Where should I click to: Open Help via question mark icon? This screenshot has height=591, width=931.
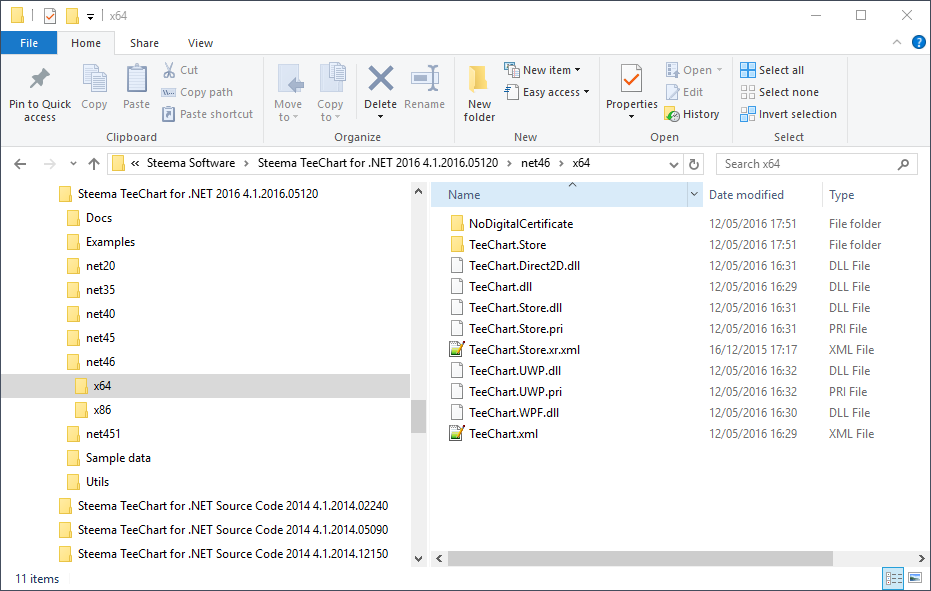coord(918,42)
